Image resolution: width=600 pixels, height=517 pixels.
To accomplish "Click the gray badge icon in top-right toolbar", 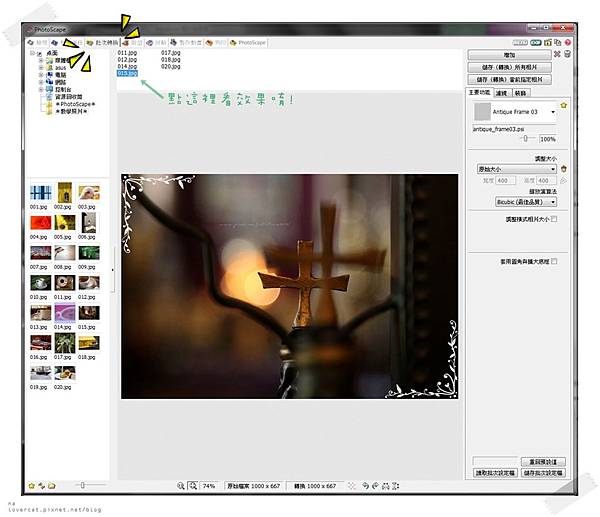I will [520, 42].
